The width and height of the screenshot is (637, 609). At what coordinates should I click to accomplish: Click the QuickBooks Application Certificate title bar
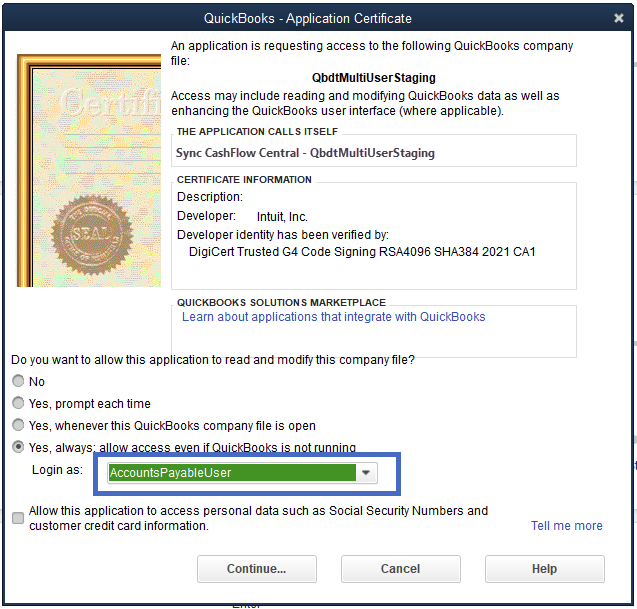click(308, 18)
